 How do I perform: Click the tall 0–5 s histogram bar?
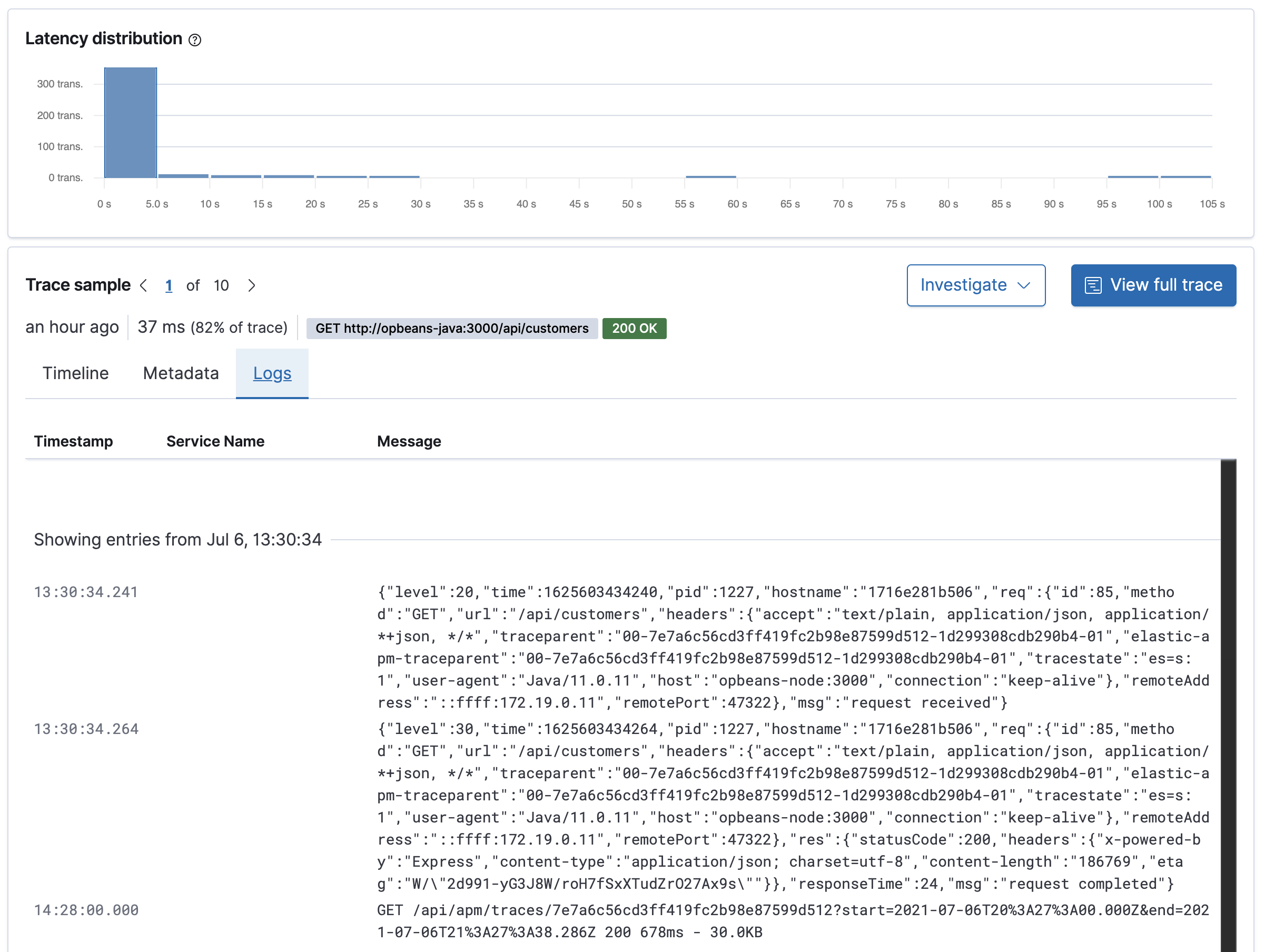pos(131,123)
